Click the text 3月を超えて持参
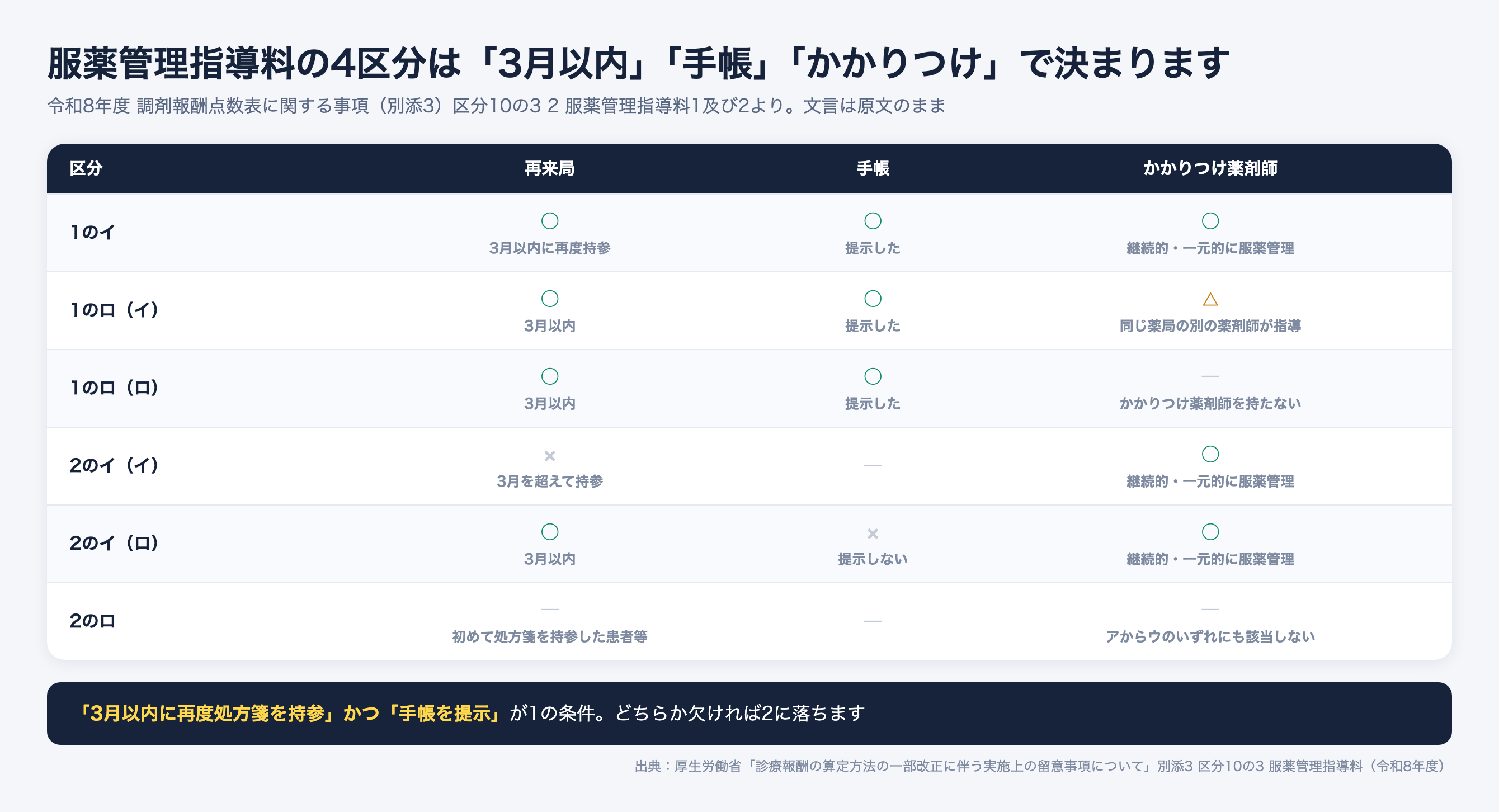The height and width of the screenshot is (812, 1499). click(x=549, y=481)
